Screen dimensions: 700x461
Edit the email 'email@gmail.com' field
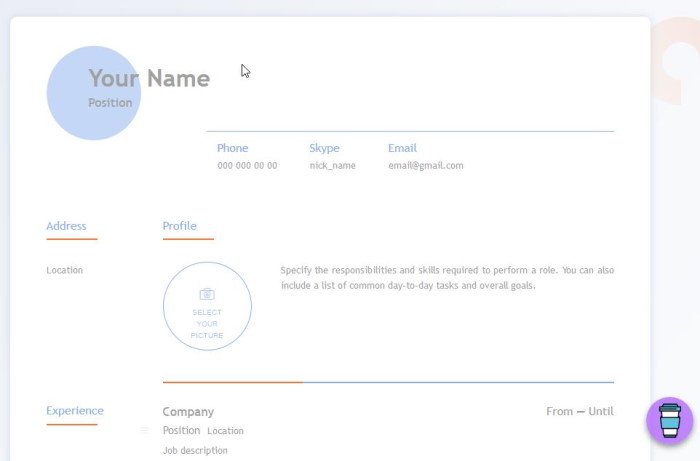(x=426, y=166)
